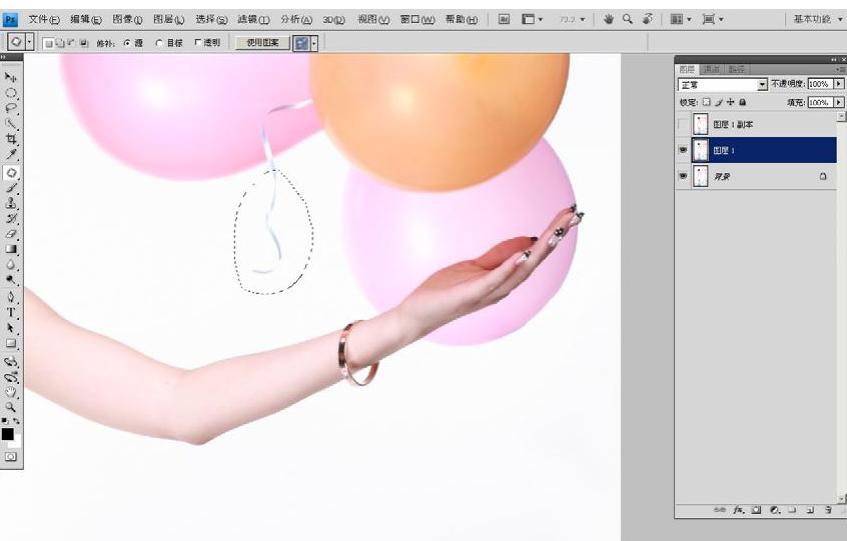Select the 3D Orbit camera tool
Image resolution: width=847 pixels, height=541 pixels.
[10, 377]
